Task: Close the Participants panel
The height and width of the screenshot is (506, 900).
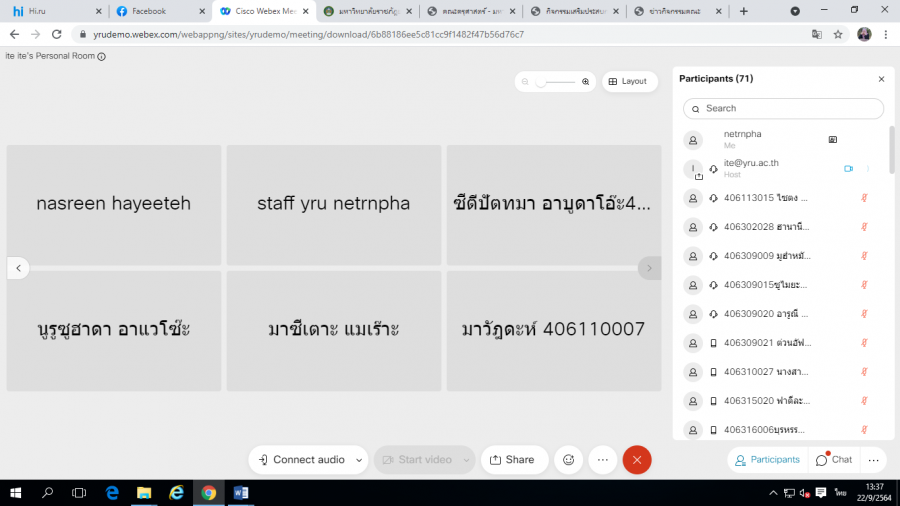Action: pyautogui.click(x=881, y=79)
